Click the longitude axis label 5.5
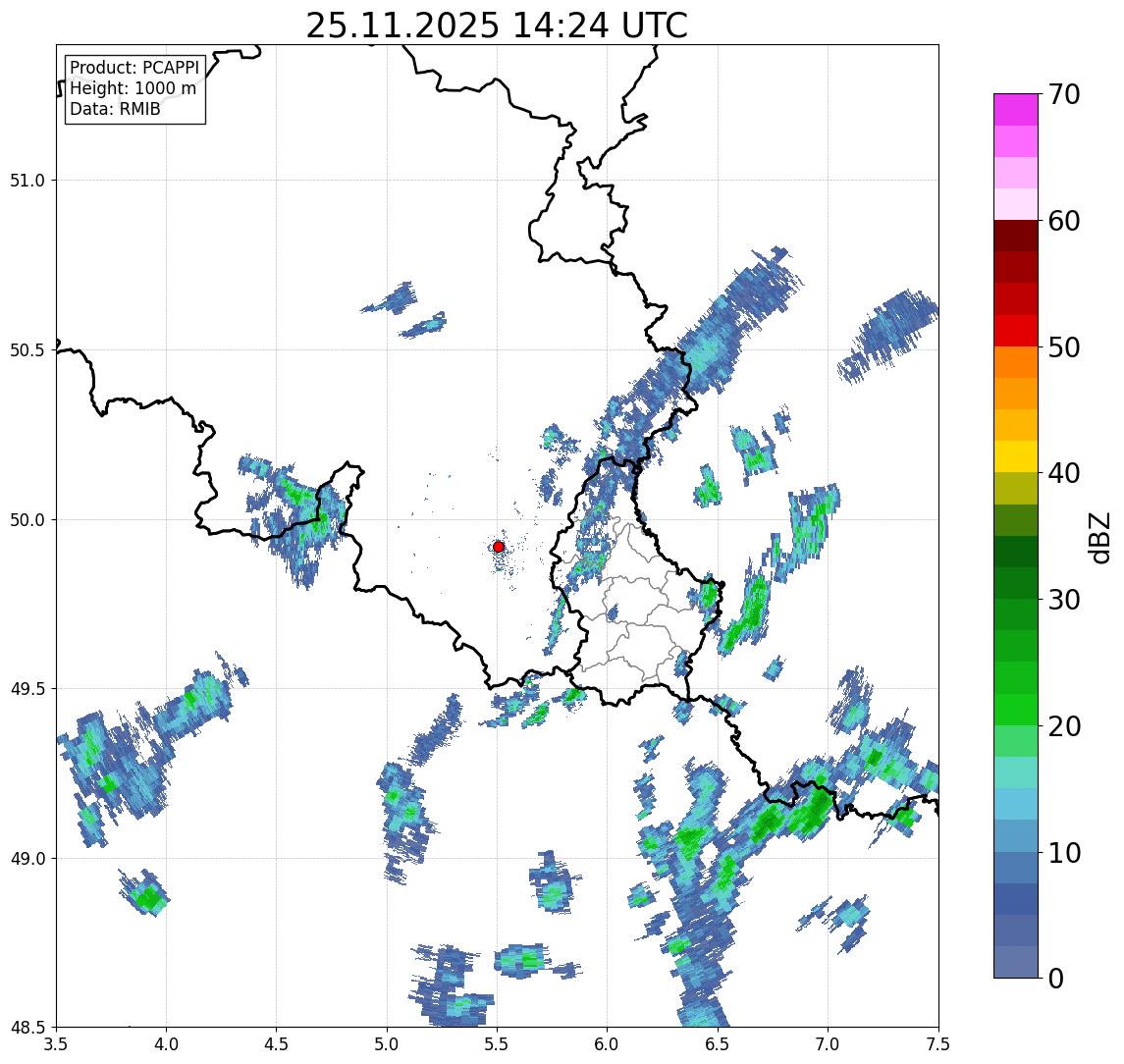Image resolution: width=1124 pixels, height=1064 pixels. pos(498,1043)
